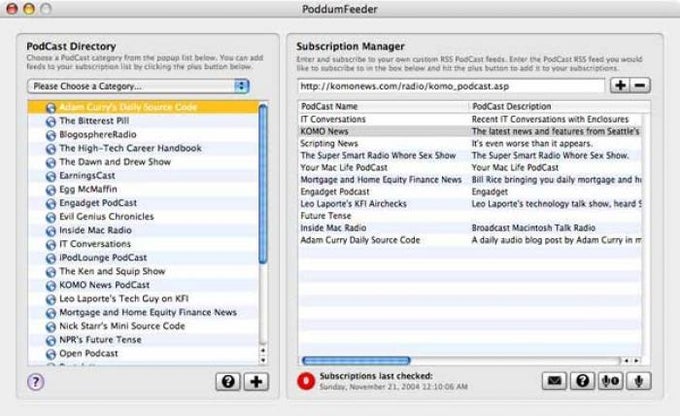The image size is (680, 416).
Task: Click the purple help button in PodCast Directory
Action: (x=36, y=382)
